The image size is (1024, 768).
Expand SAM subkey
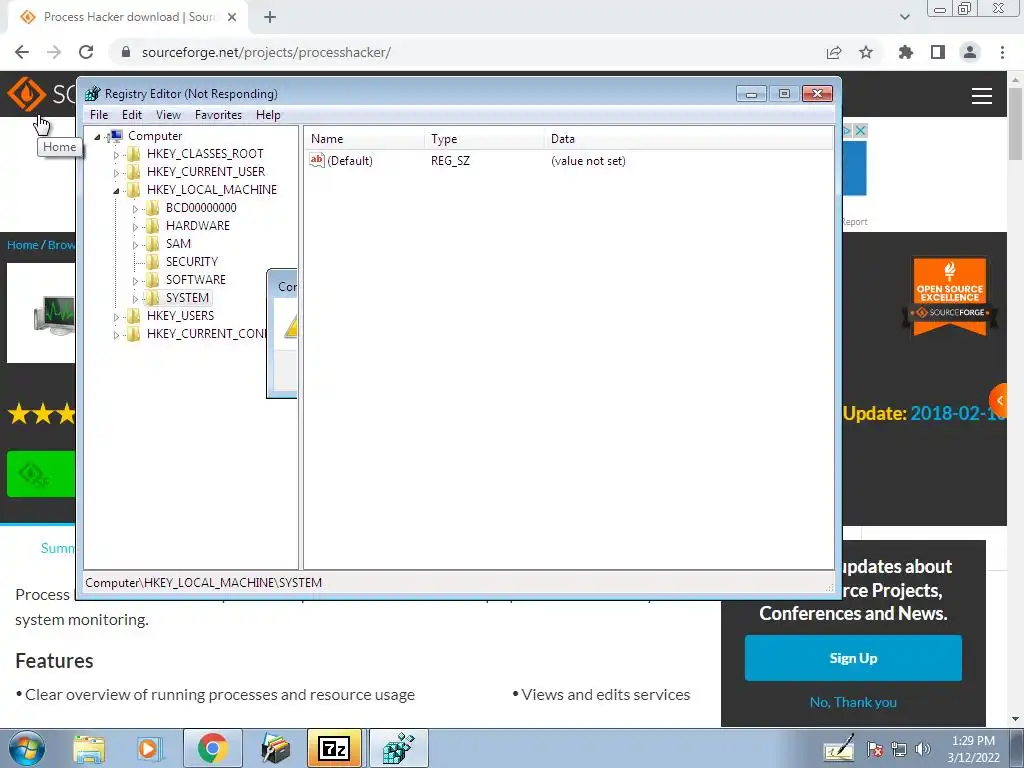[x=135, y=245]
